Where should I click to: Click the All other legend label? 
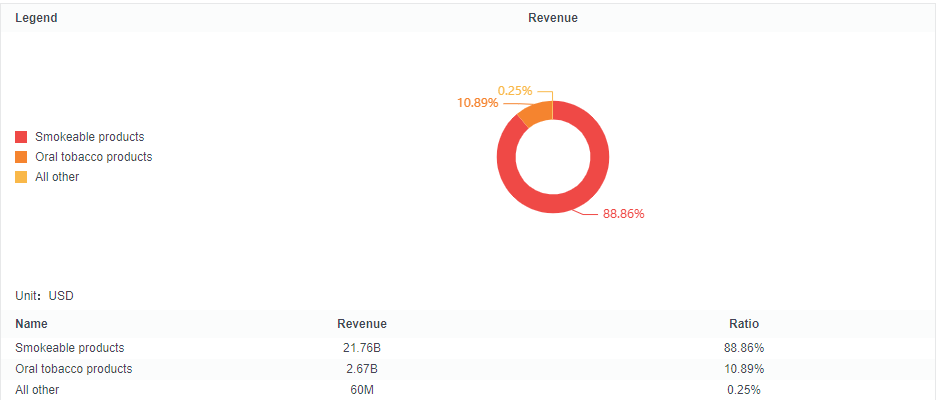(57, 177)
